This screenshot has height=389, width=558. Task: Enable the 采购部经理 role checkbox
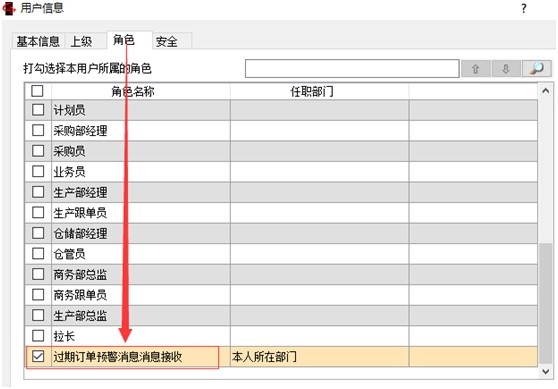coord(38,130)
